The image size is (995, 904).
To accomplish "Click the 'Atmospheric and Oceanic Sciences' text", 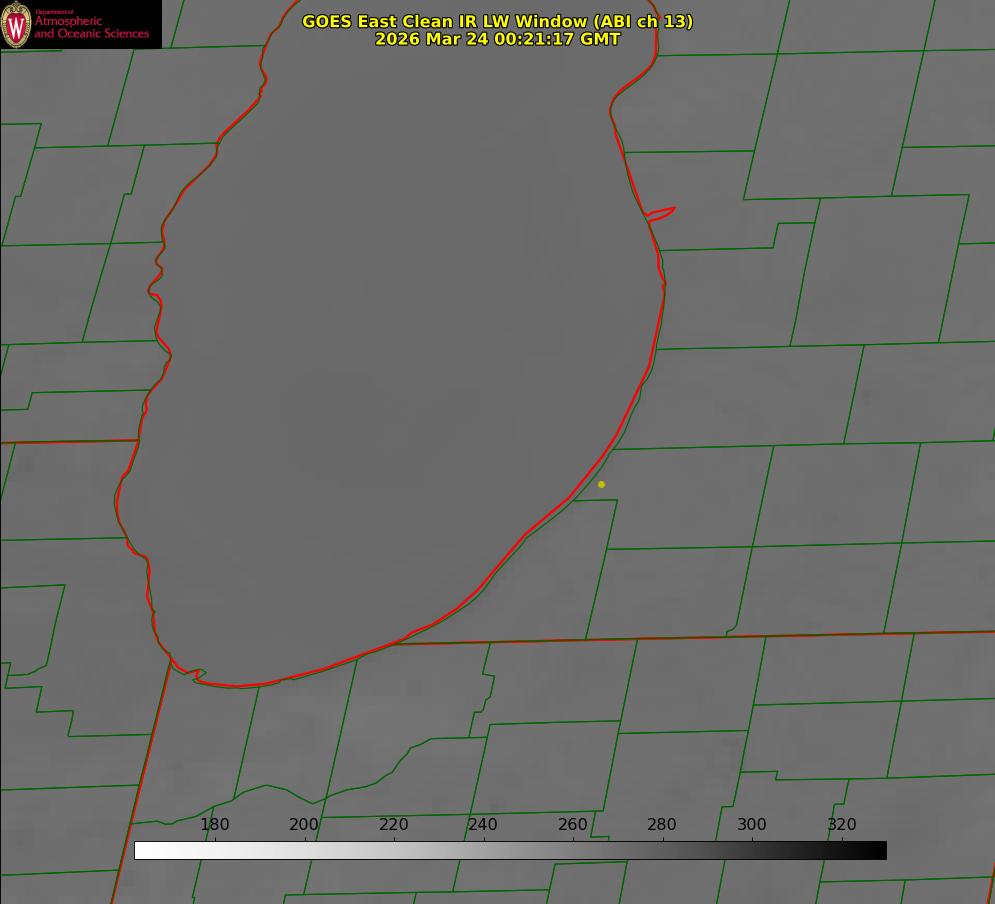I will [x=91, y=27].
